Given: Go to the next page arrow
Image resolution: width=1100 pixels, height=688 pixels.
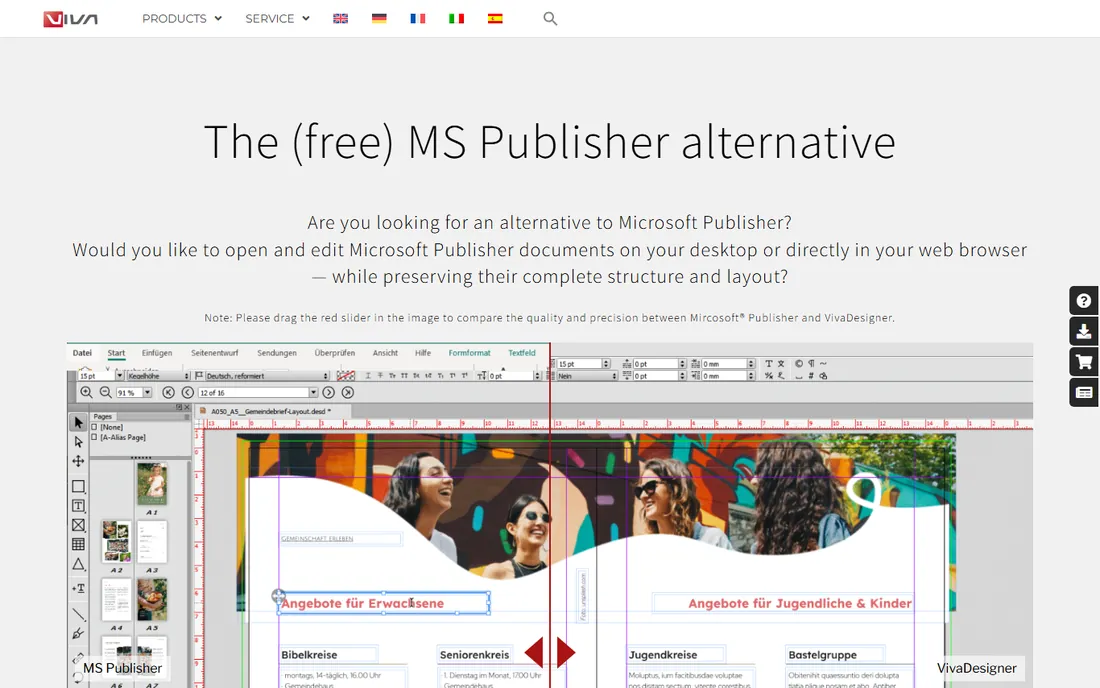Looking at the screenshot, I should [328, 393].
